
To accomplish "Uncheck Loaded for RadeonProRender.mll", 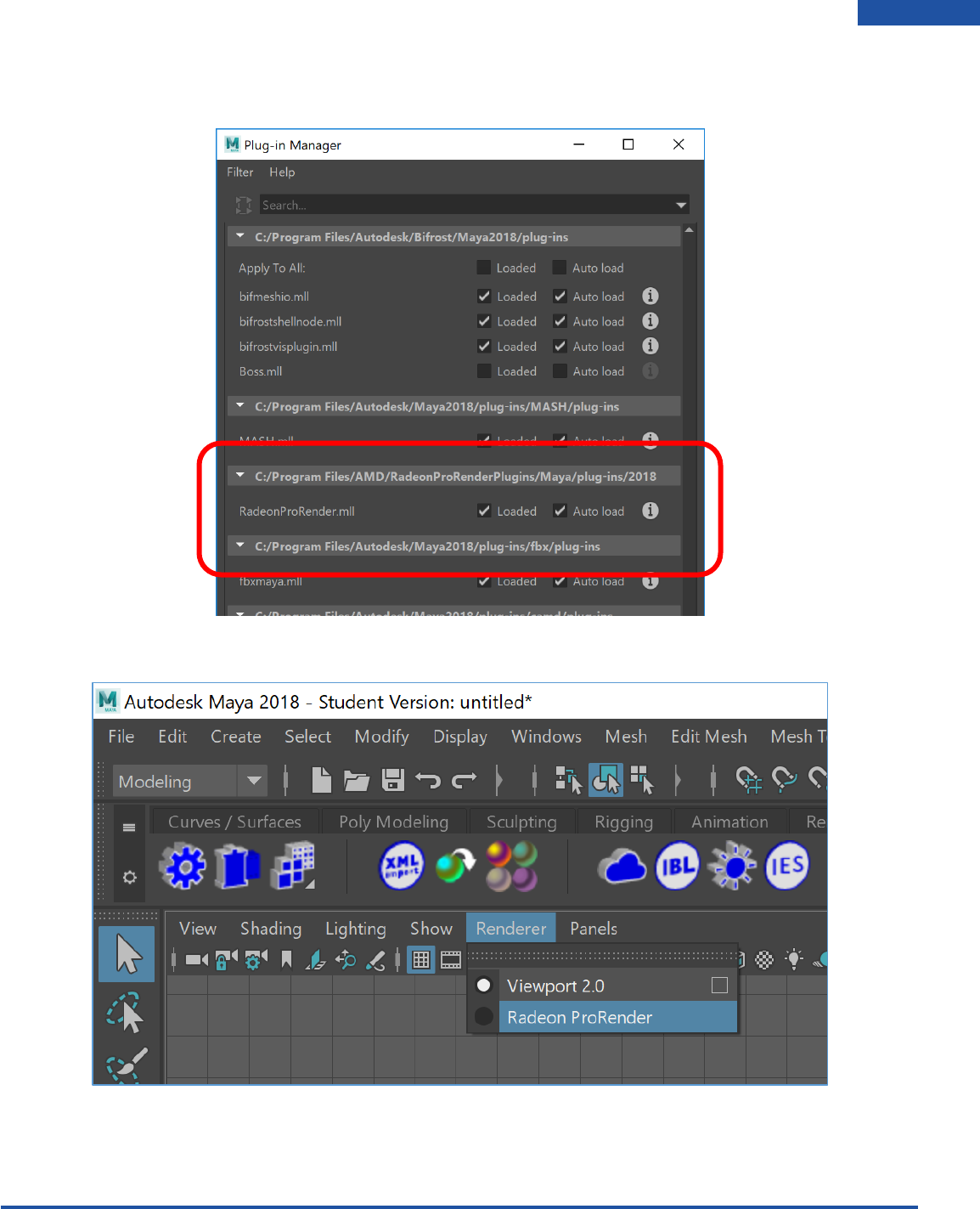I will (x=484, y=511).
